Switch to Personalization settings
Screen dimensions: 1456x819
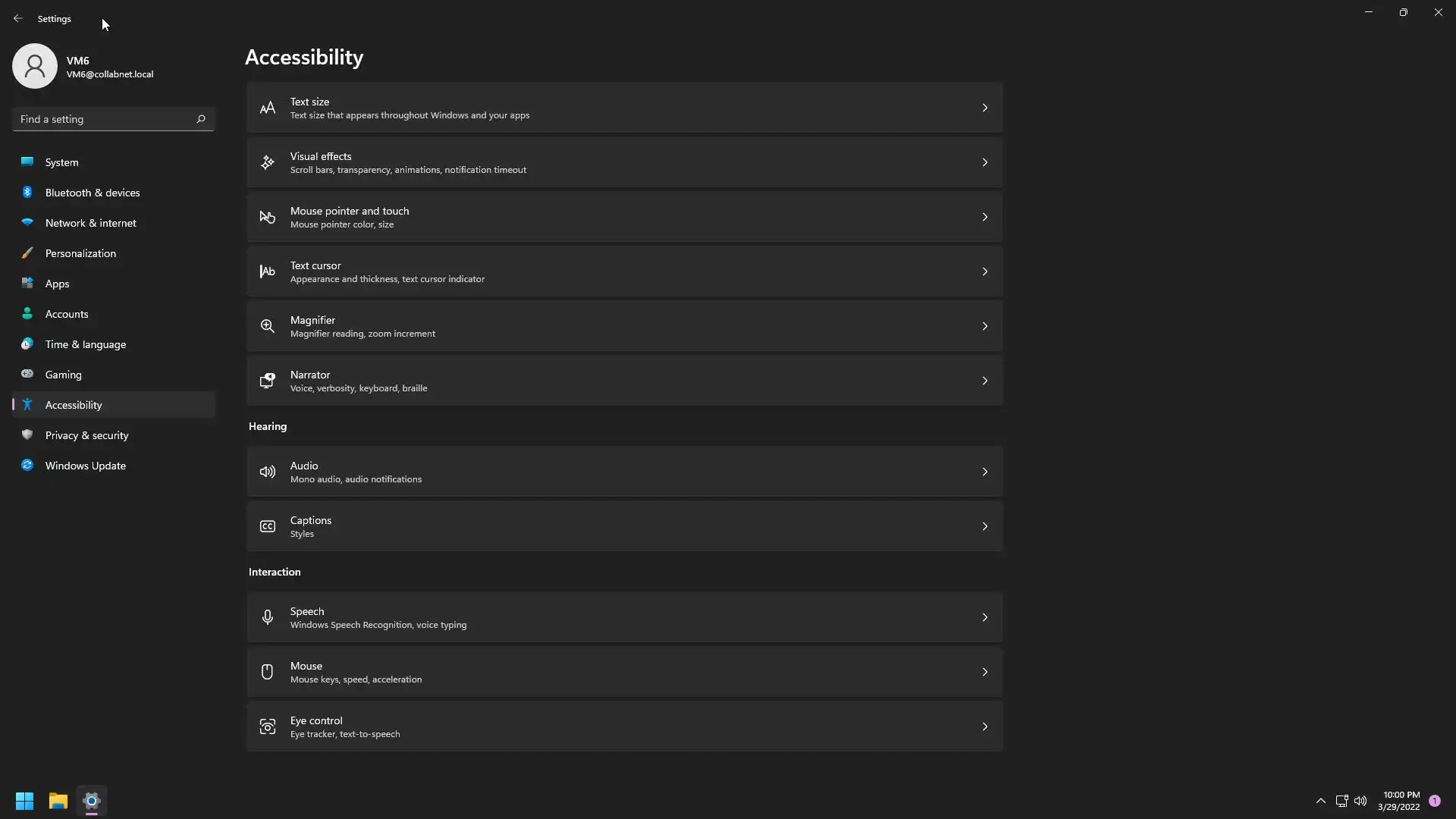[80, 253]
